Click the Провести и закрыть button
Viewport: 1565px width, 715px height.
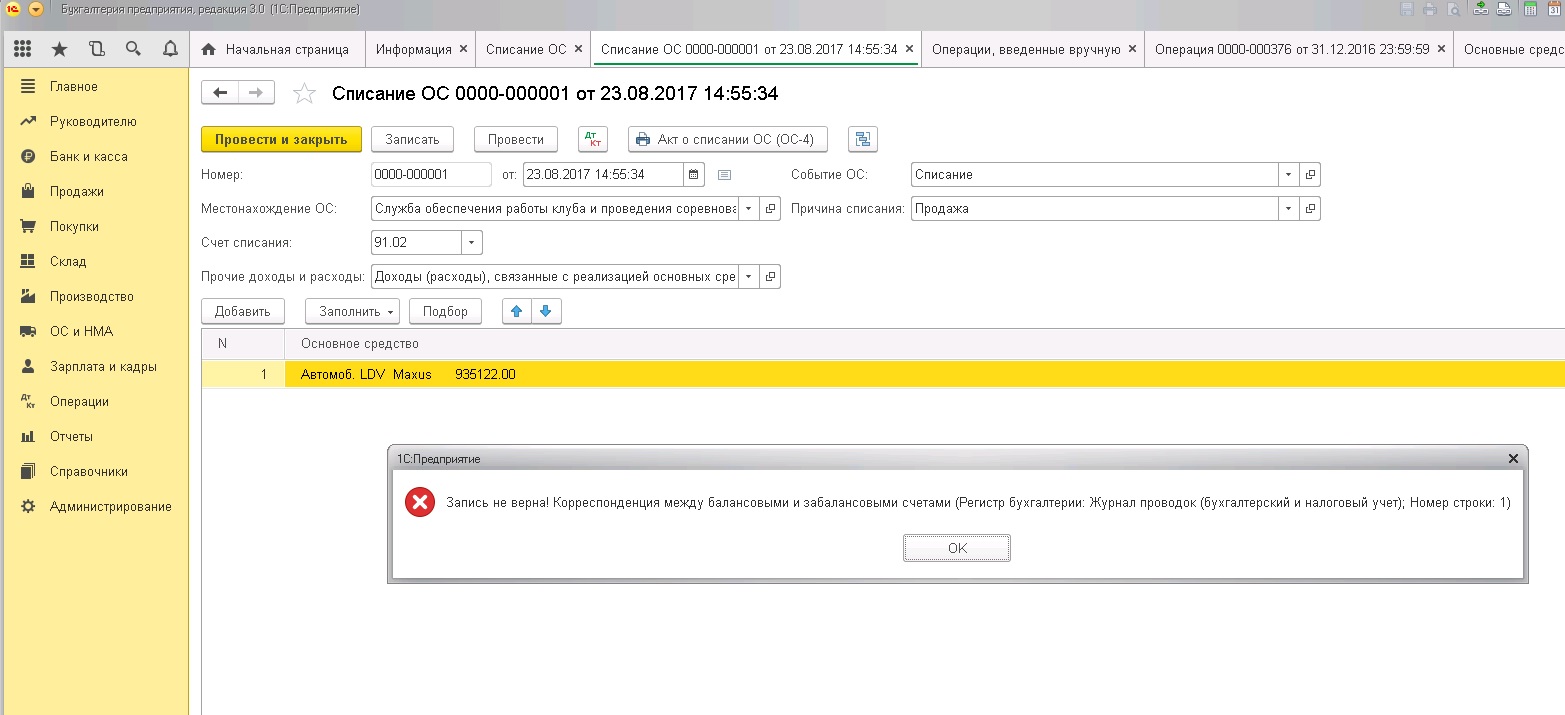(x=281, y=140)
